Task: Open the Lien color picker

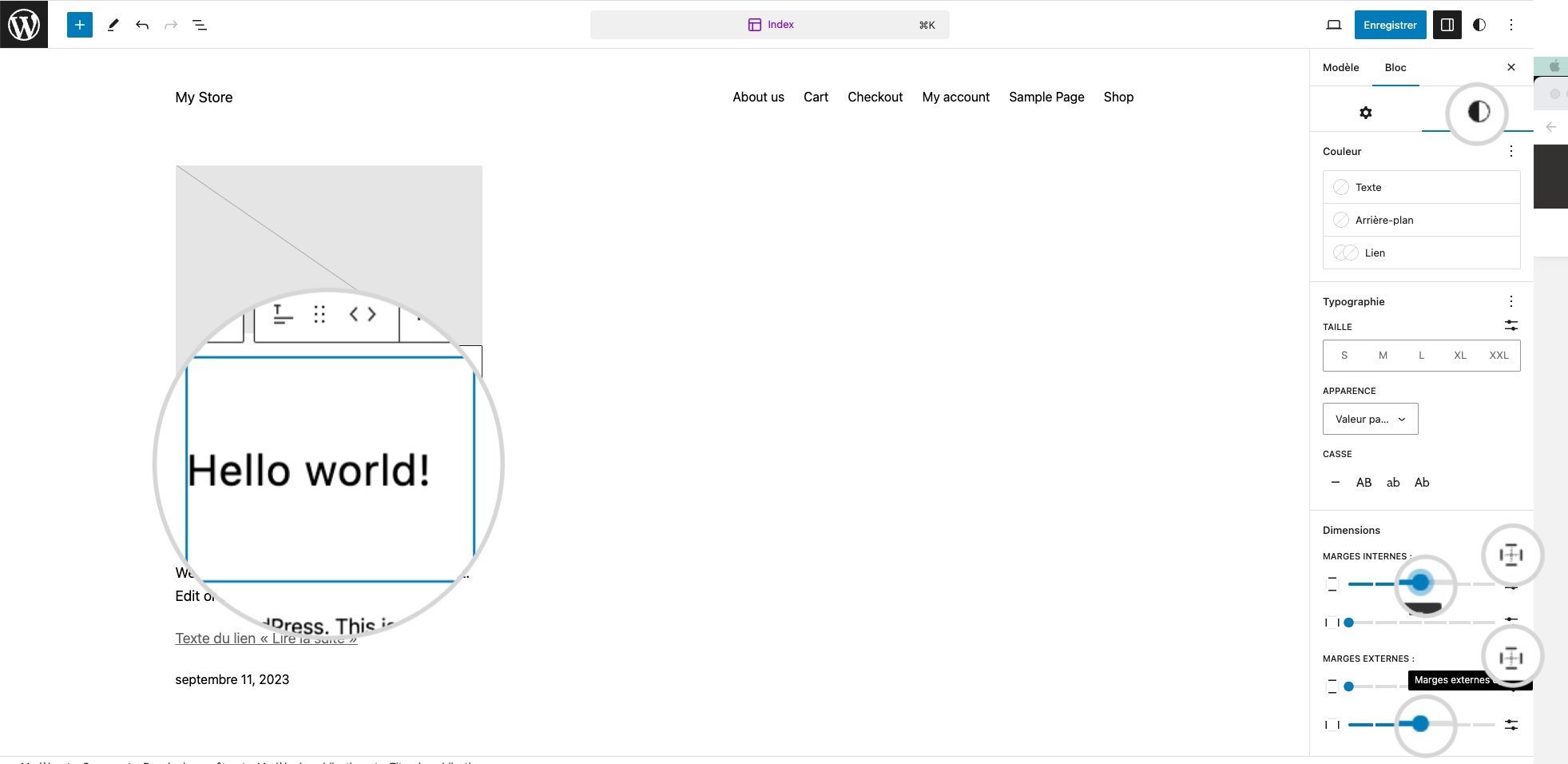Action: click(1421, 253)
